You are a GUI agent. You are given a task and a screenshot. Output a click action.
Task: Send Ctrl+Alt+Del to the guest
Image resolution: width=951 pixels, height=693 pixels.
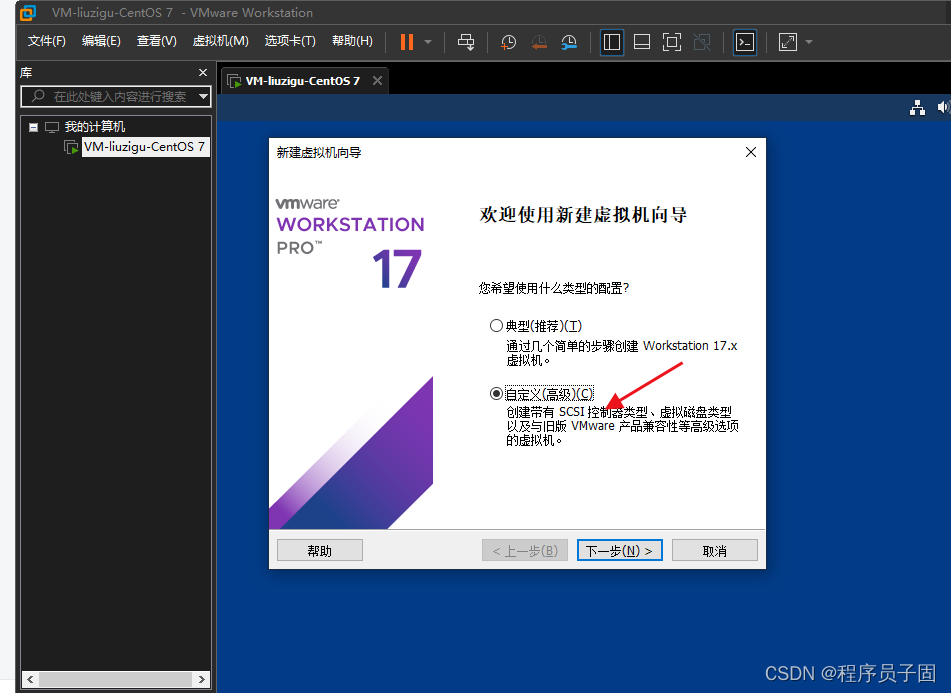[x=466, y=42]
